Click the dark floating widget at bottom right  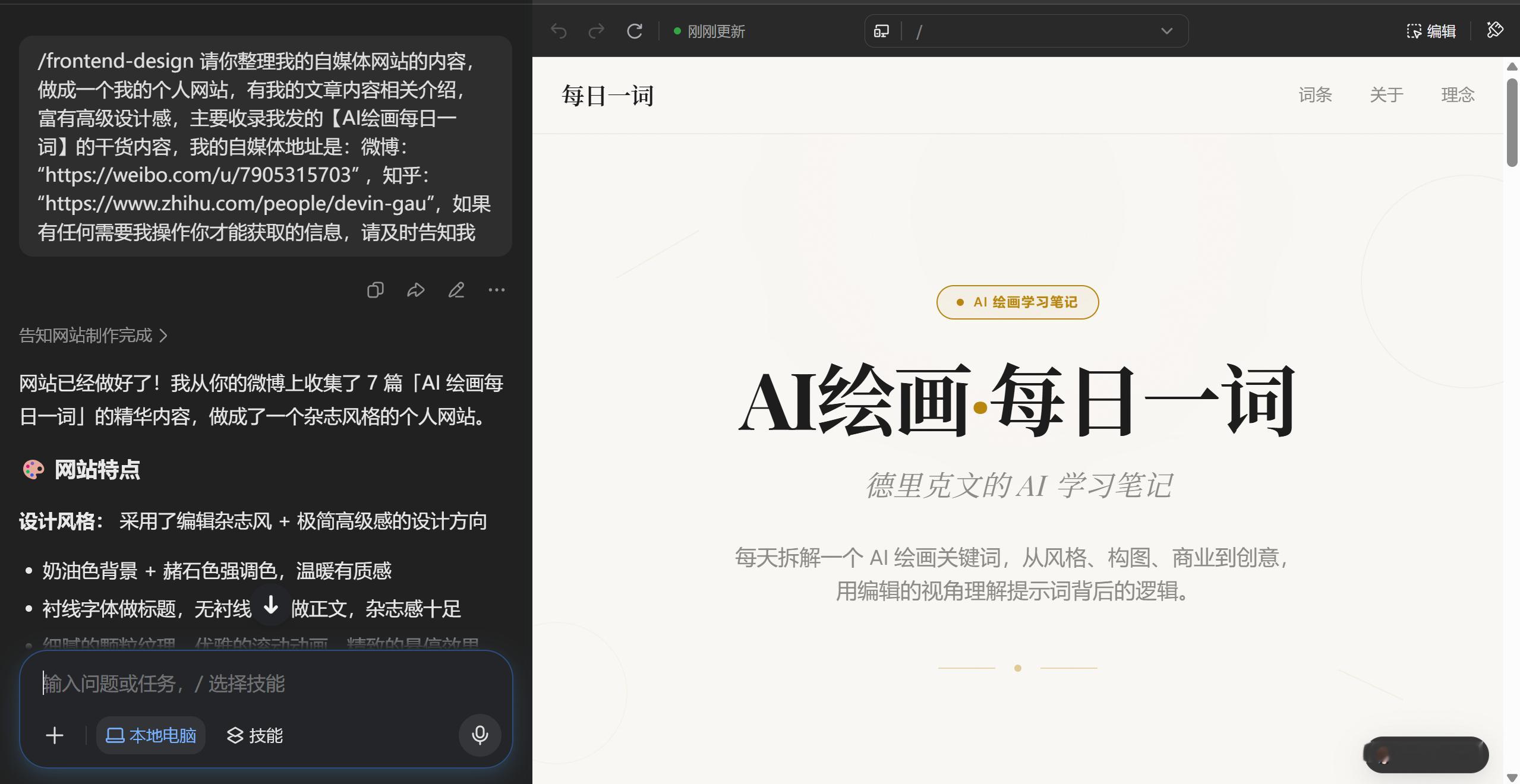pyautogui.click(x=1426, y=754)
